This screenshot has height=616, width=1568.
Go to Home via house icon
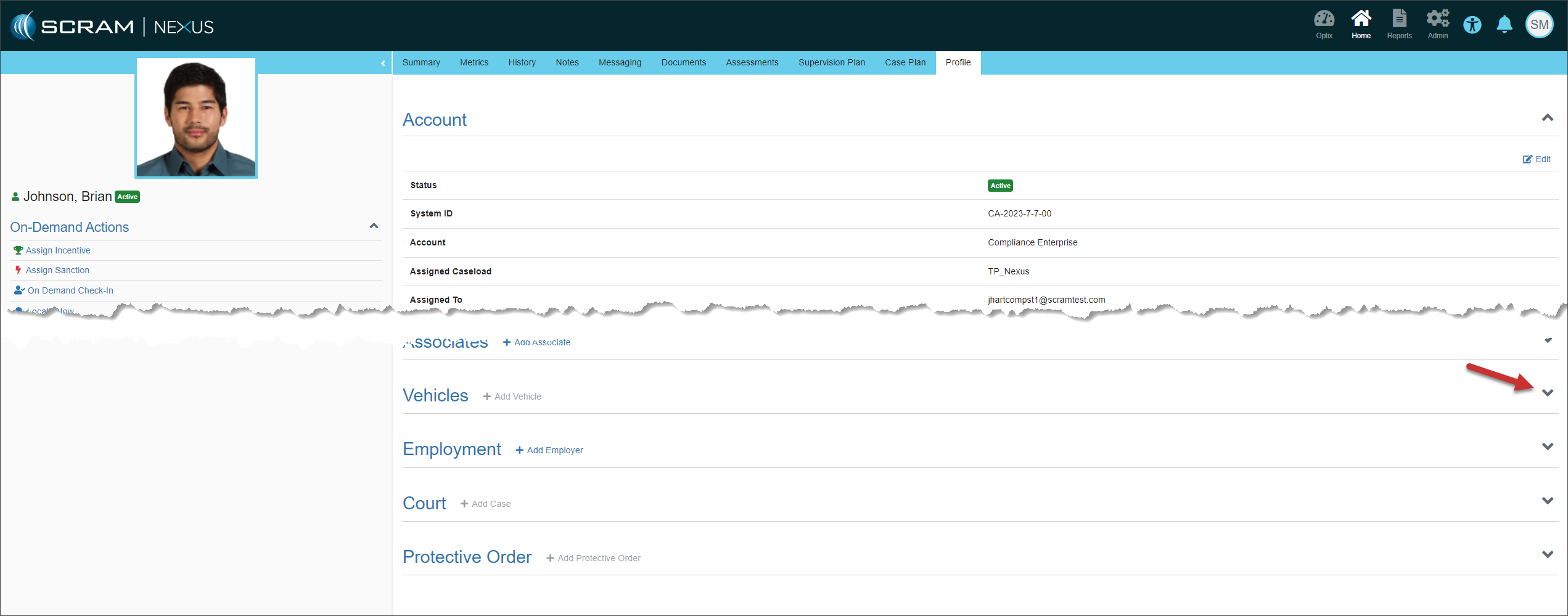1360,25
